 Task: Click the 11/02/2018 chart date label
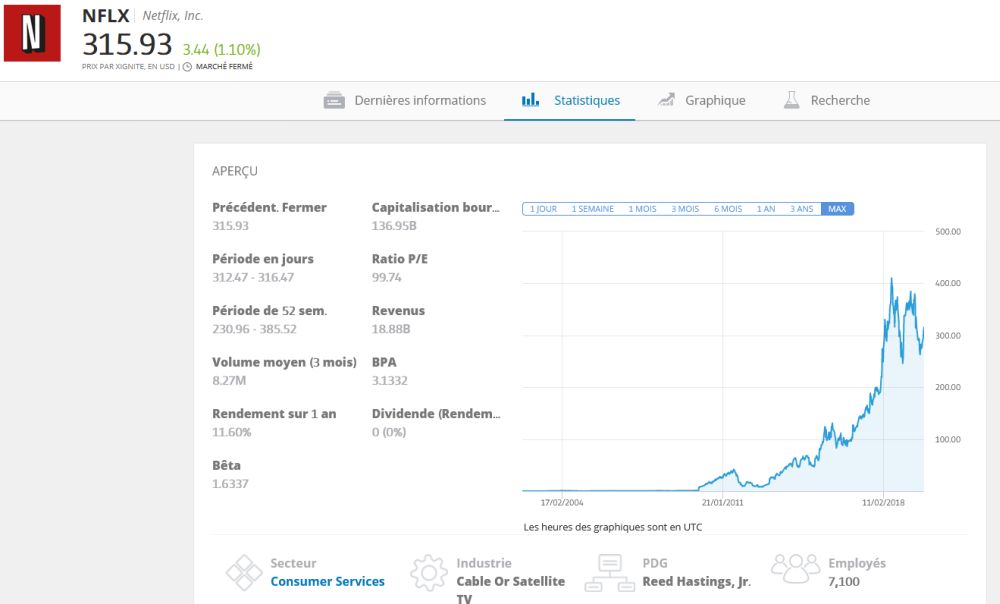point(883,503)
